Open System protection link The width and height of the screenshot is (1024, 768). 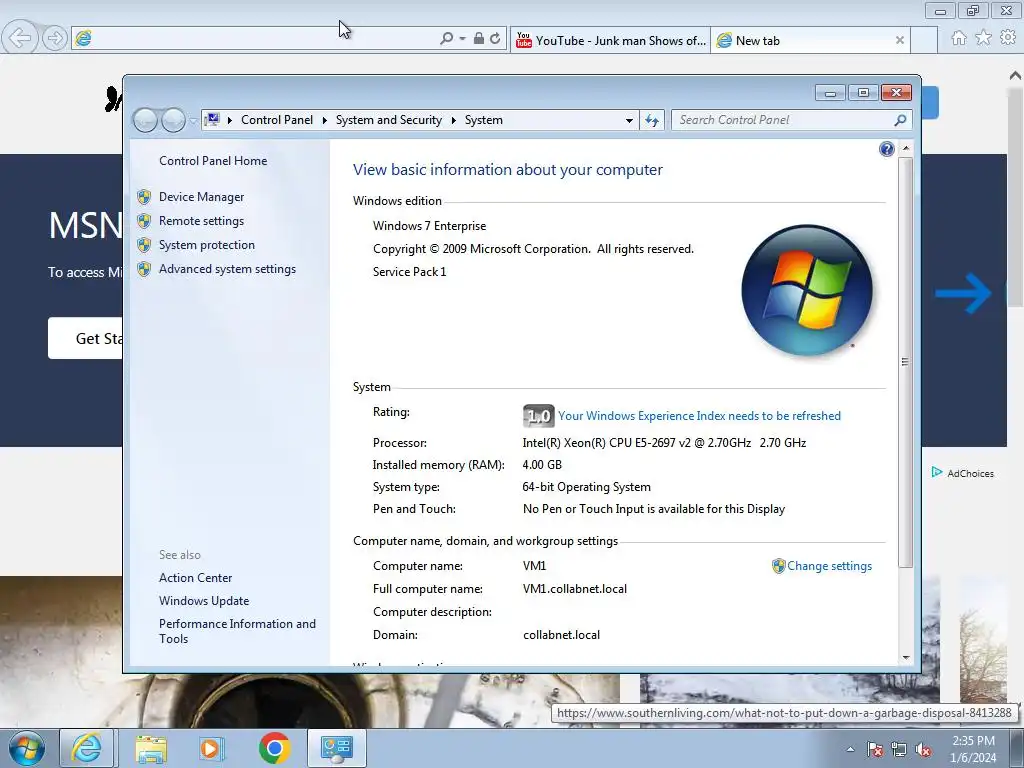coord(206,245)
